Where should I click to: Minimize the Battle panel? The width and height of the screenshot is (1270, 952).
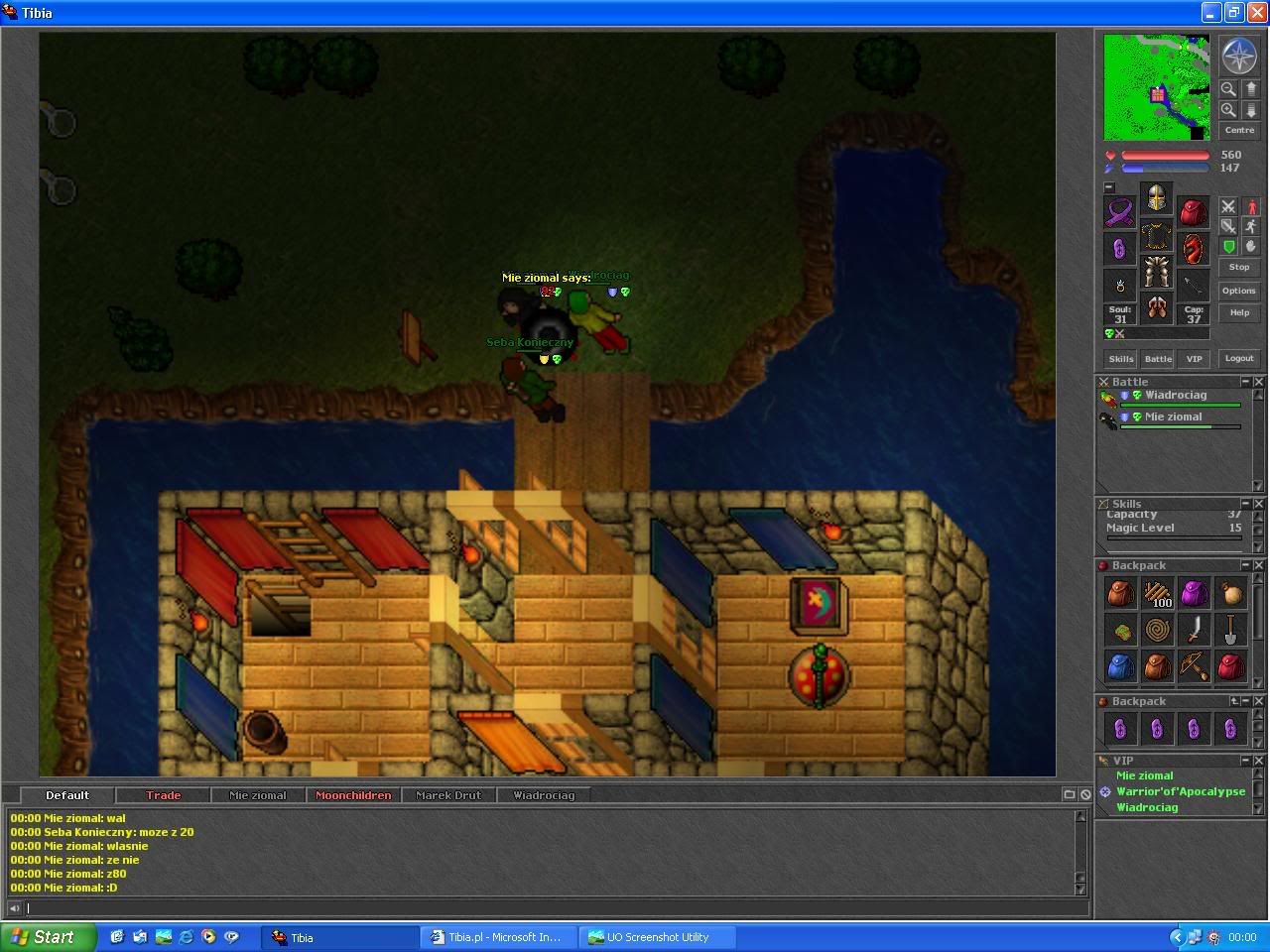(1246, 382)
